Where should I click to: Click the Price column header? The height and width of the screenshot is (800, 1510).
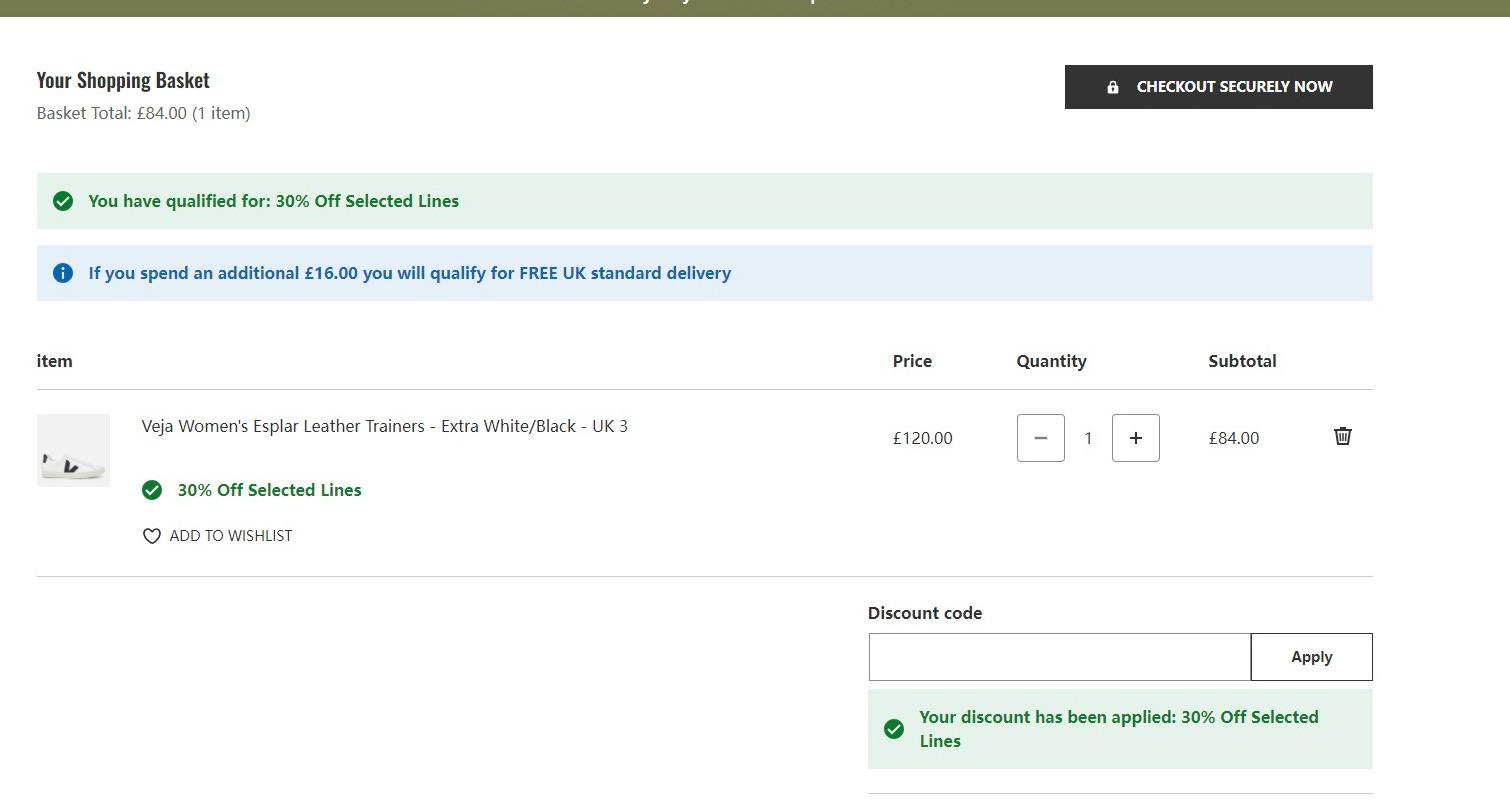click(912, 361)
